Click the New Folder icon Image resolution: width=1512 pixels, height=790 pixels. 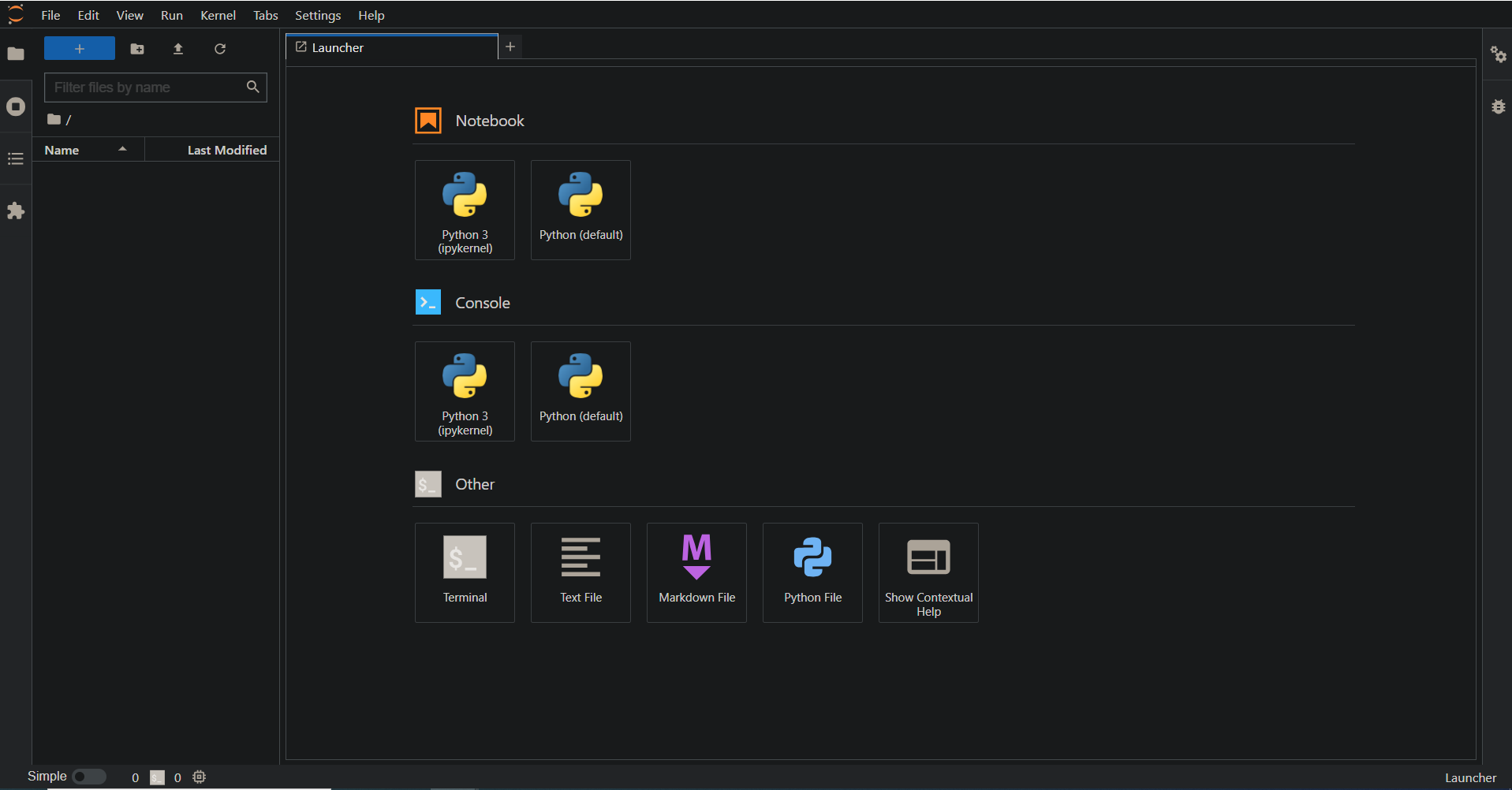click(137, 49)
